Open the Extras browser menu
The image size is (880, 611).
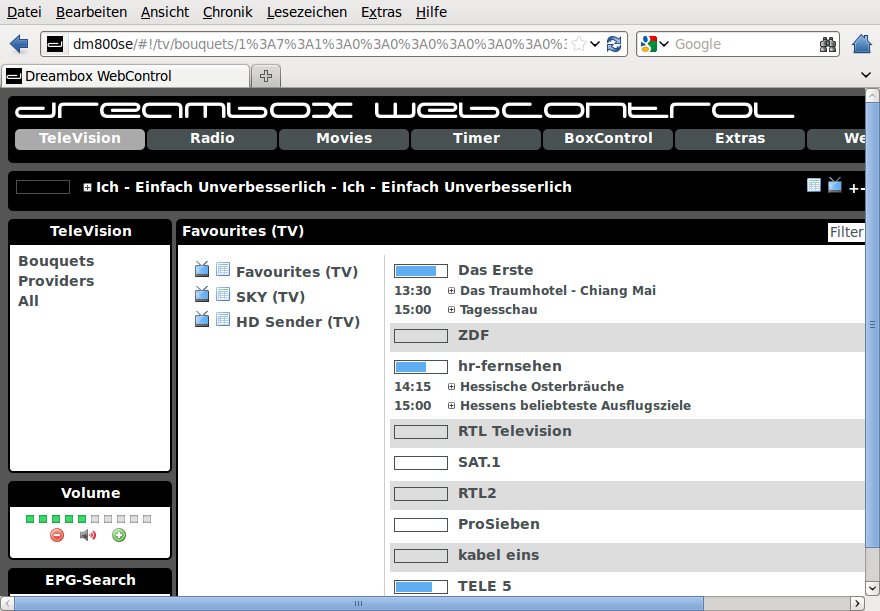click(x=381, y=12)
